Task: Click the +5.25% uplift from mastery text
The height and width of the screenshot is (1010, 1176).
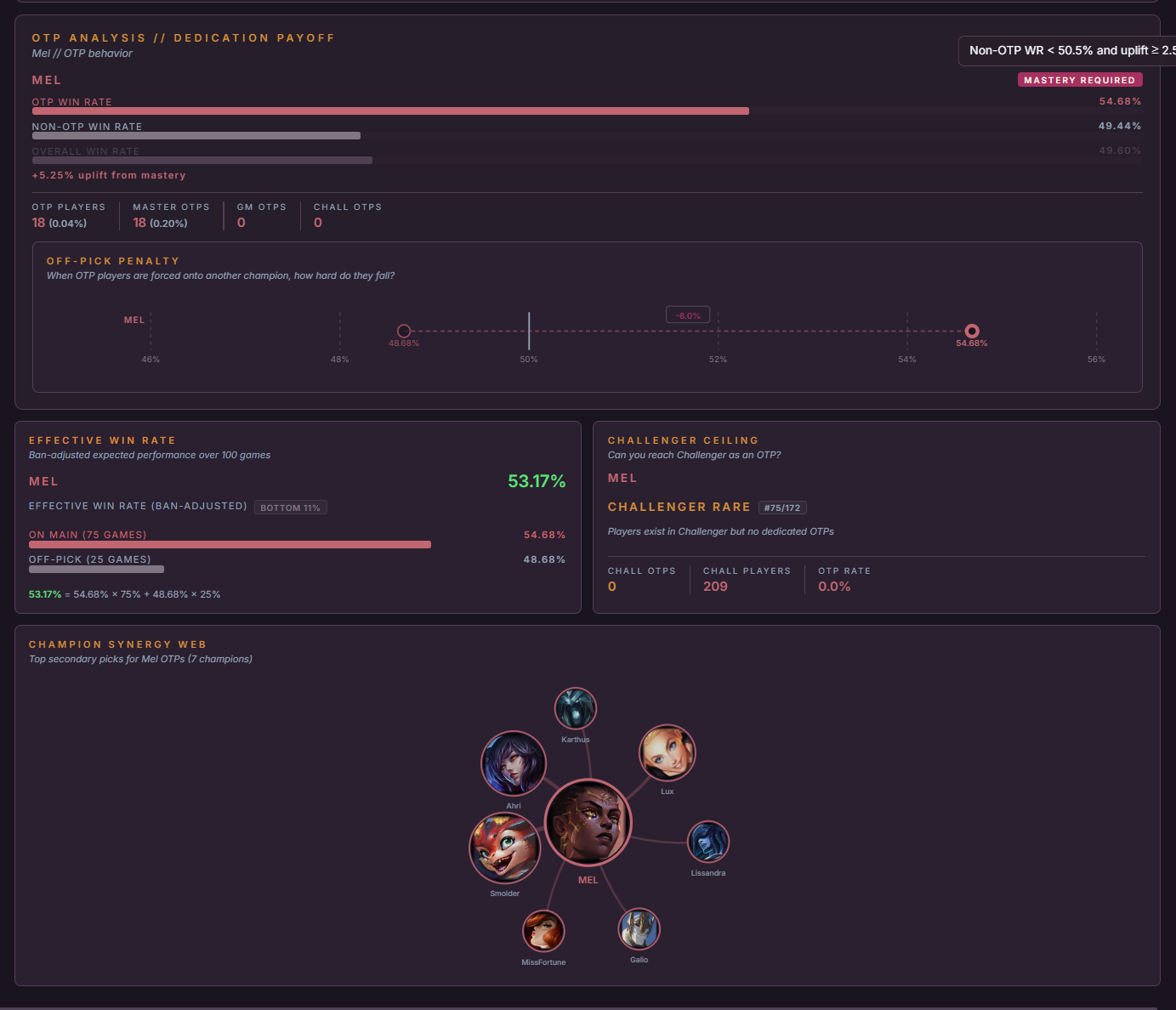Action: click(x=109, y=175)
